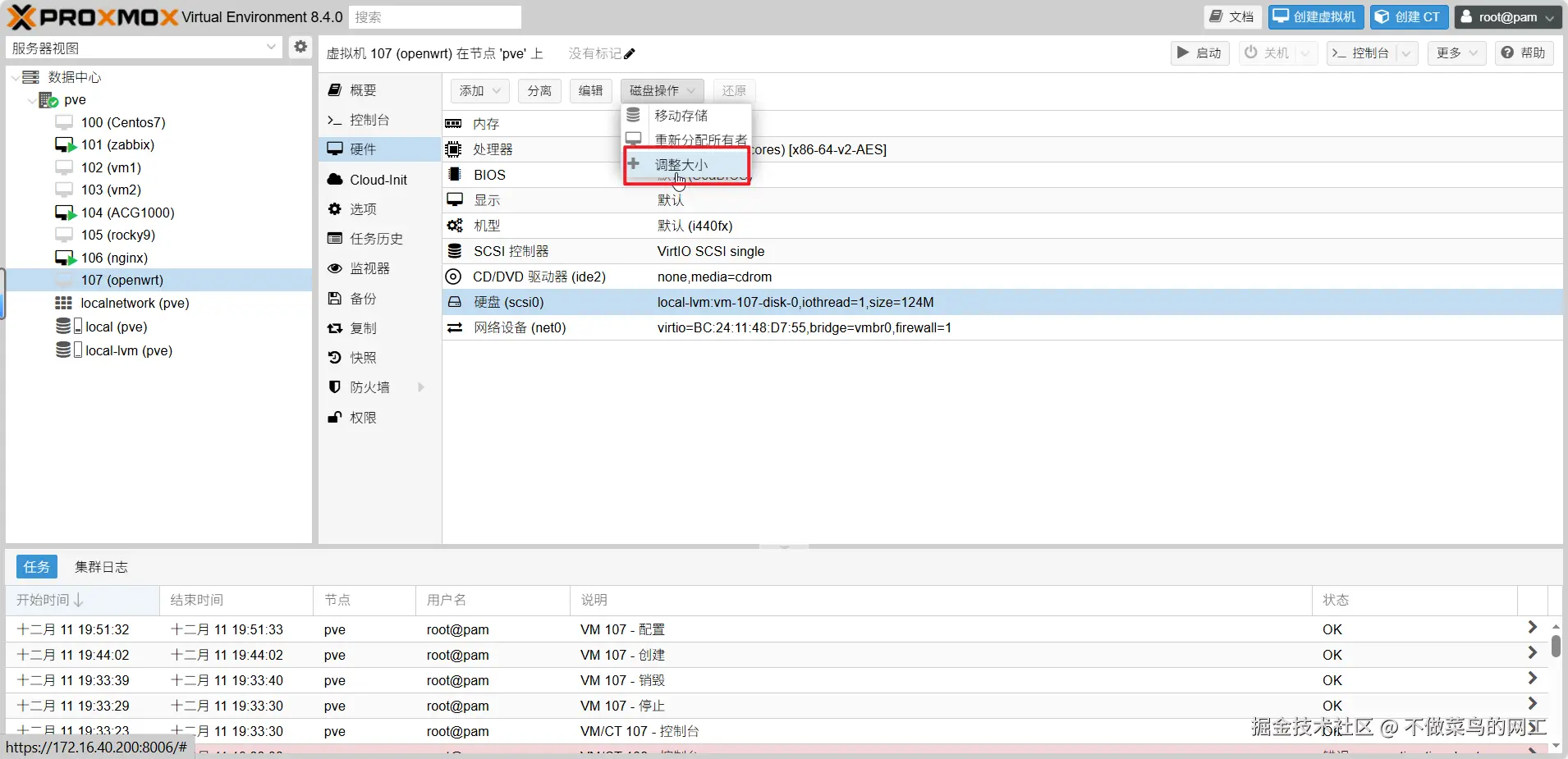Click the 搜索 search field
Viewport: 1568px width, 759px height.
click(x=435, y=17)
